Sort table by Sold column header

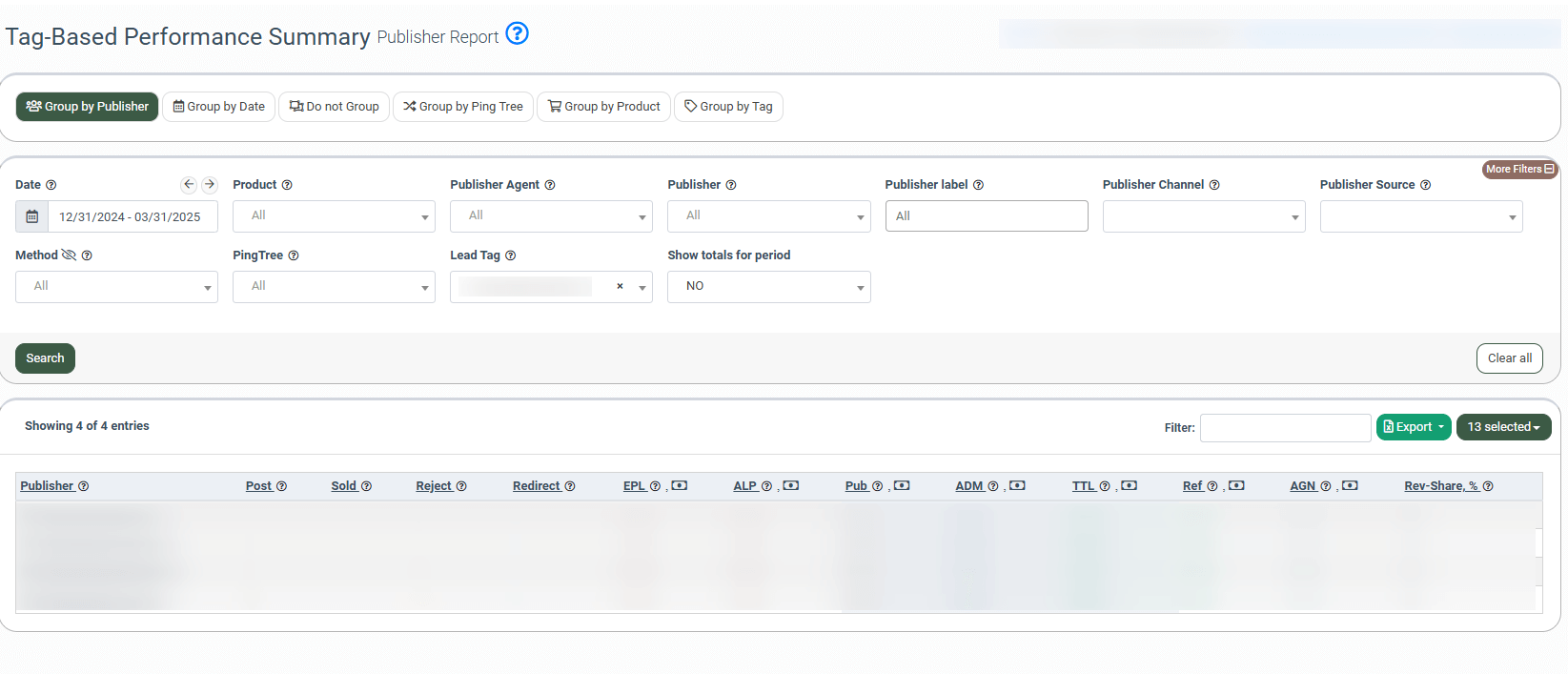pos(343,486)
